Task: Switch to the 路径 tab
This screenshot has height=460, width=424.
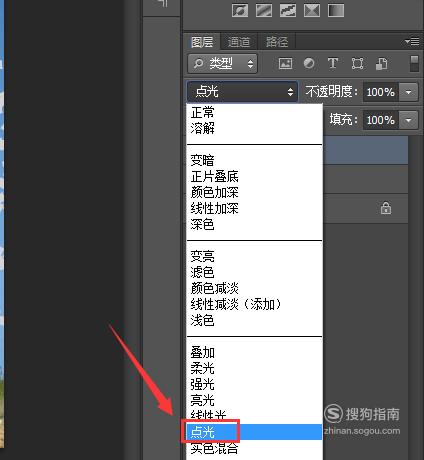Action: [277, 42]
